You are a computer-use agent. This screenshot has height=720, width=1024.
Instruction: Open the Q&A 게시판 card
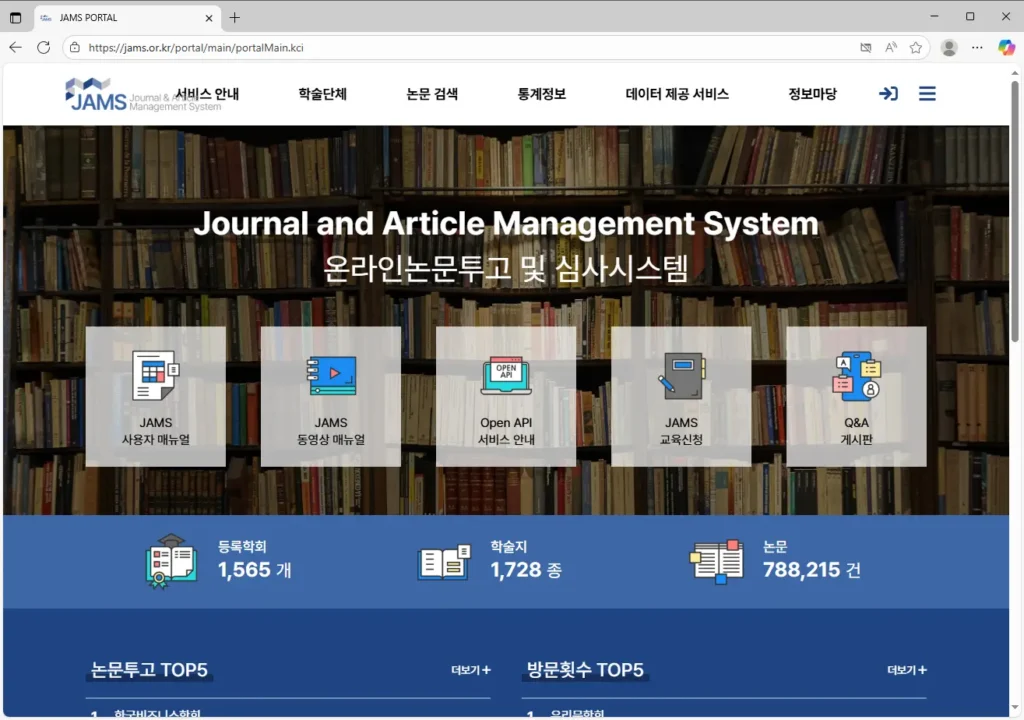click(x=856, y=397)
